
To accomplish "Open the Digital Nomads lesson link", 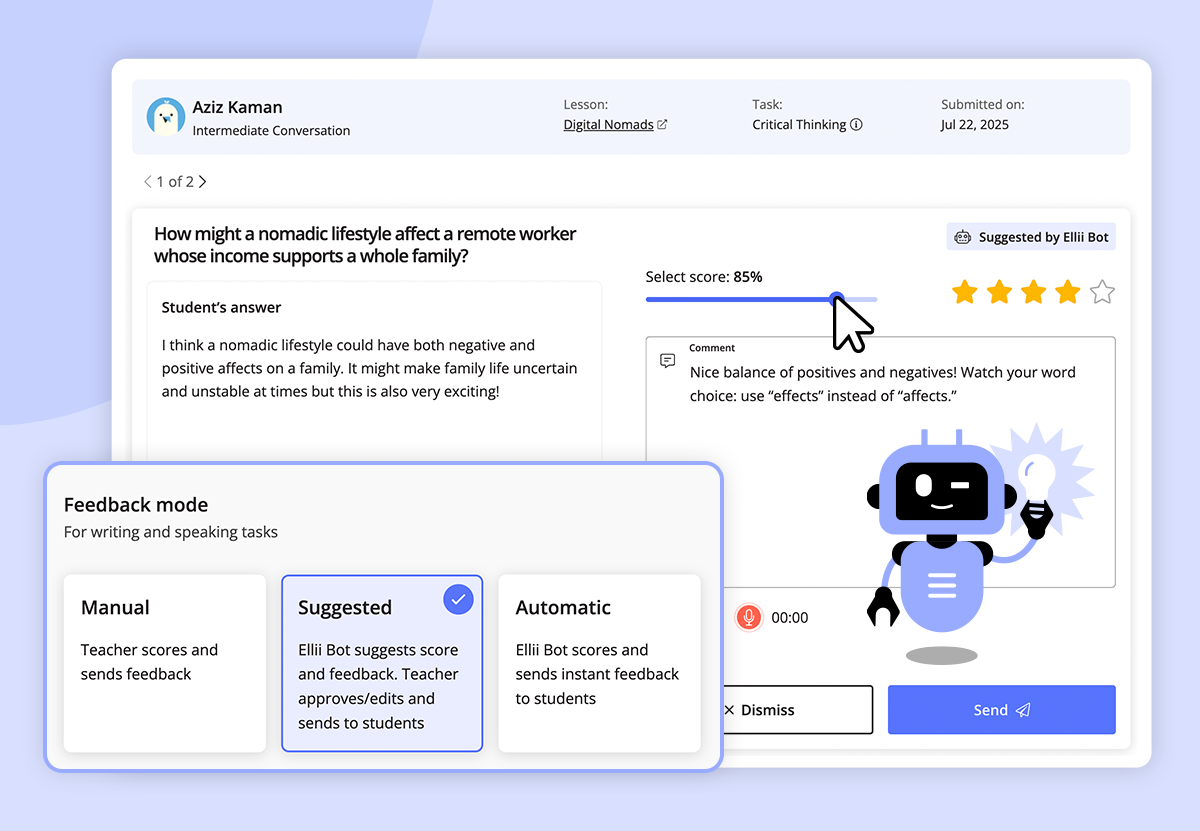I will (x=608, y=125).
